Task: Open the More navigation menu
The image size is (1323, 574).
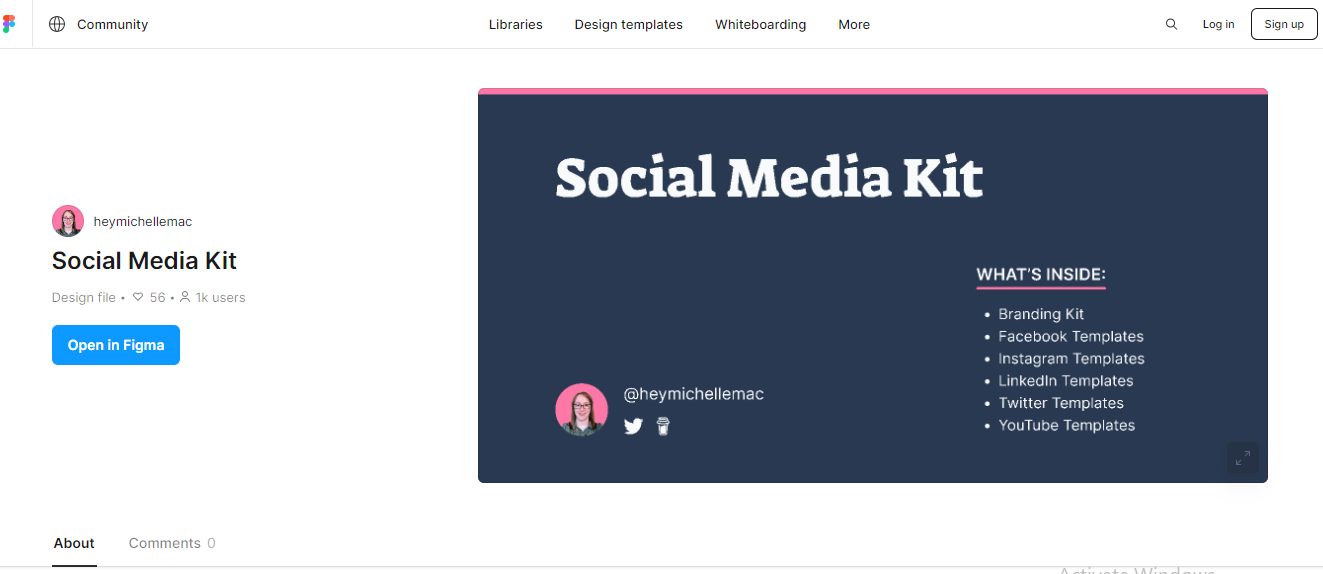Action: [x=853, y=24]
